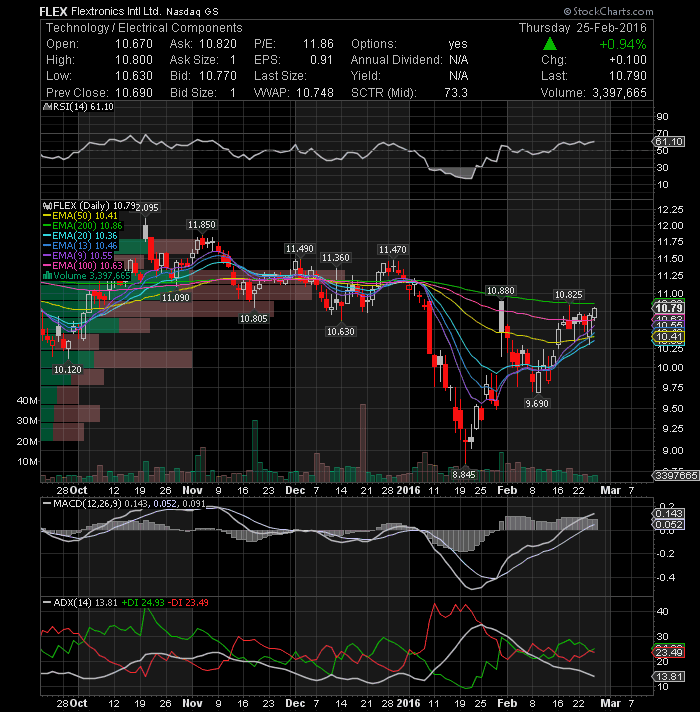The image size is (700, 712).
Task: Click the candlestick icon before FLEX (Daily)
Action: 48,206
